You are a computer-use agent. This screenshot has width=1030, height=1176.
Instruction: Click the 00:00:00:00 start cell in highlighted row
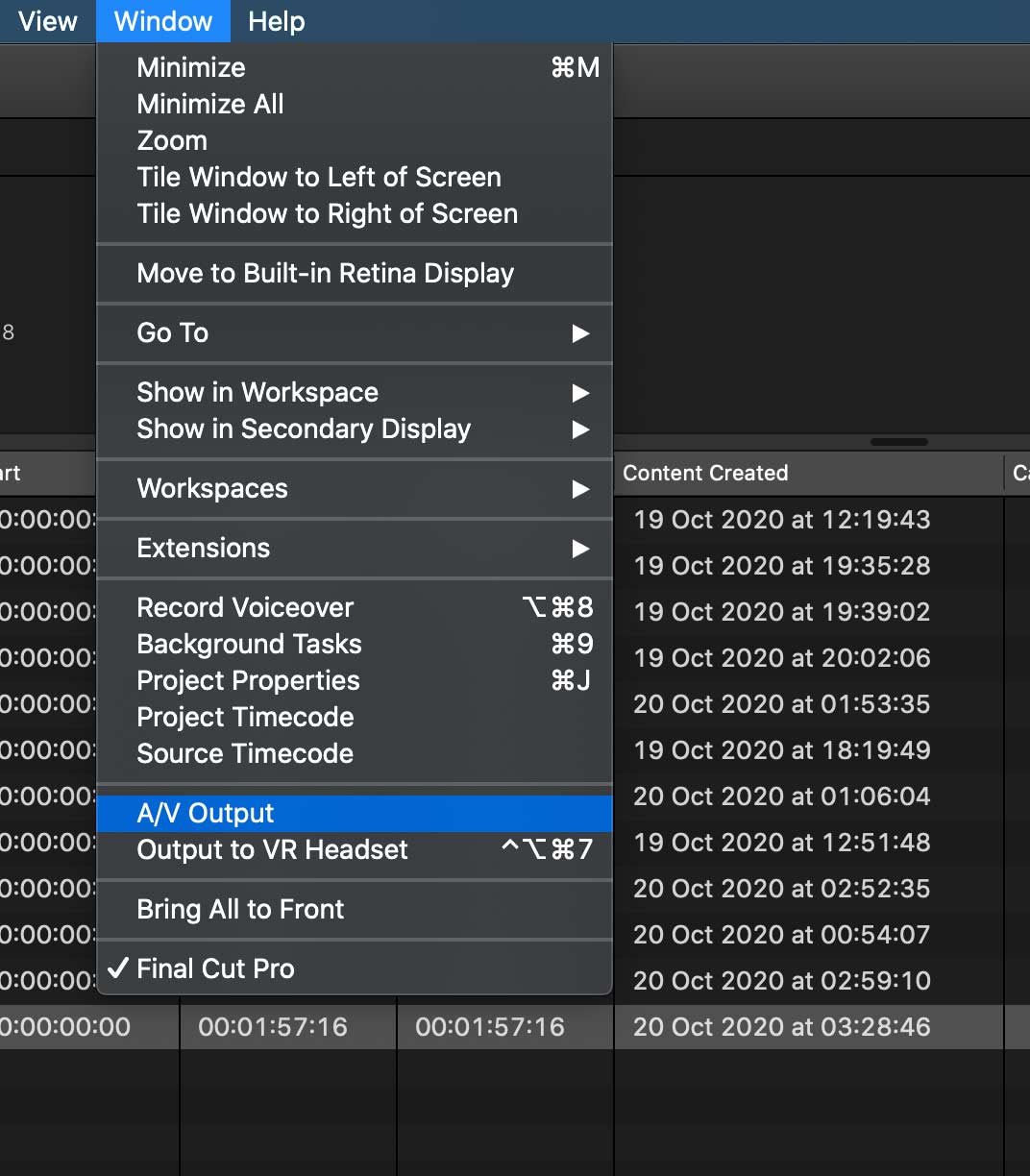(65, 1027)
